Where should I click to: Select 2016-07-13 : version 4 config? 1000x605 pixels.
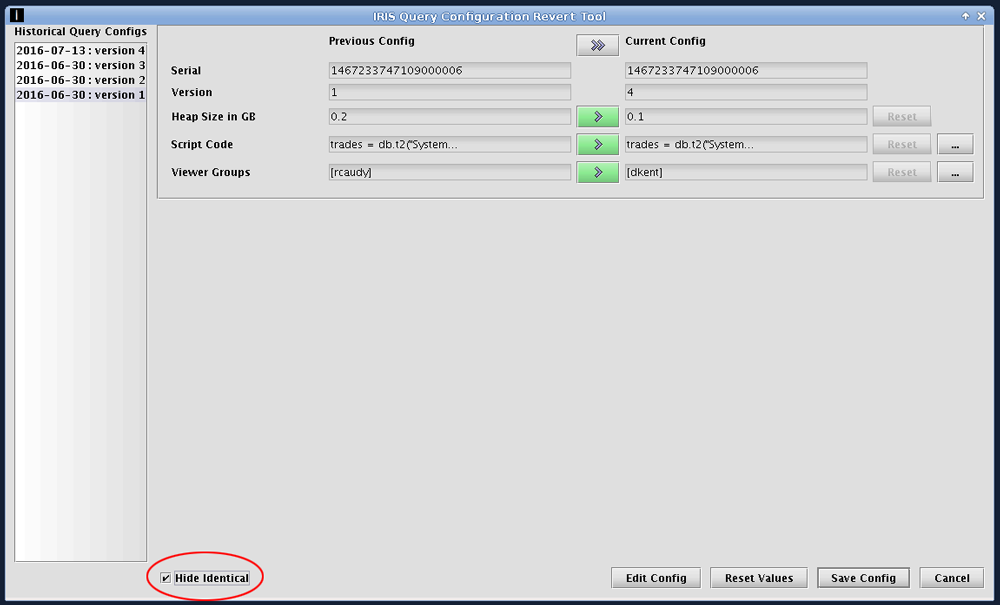80,50
